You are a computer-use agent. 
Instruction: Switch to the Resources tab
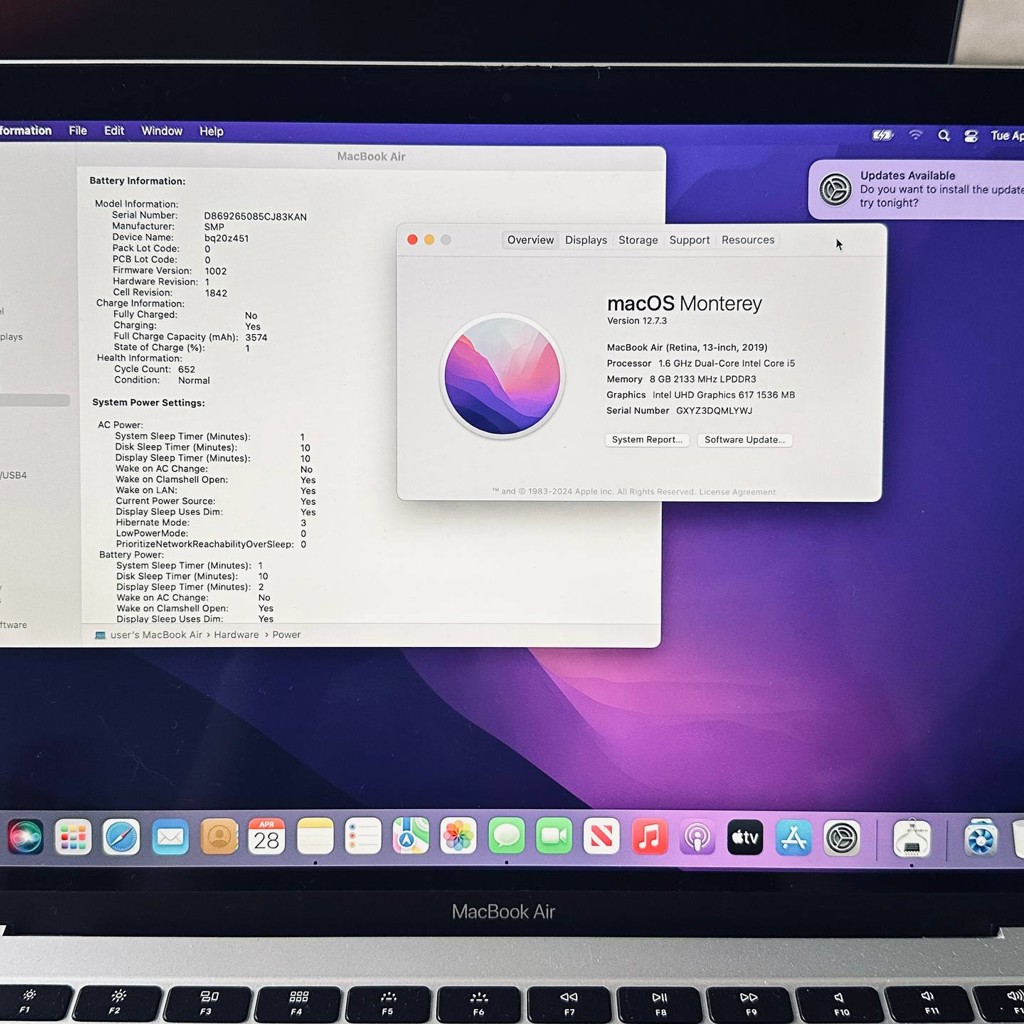coord(748,240)
